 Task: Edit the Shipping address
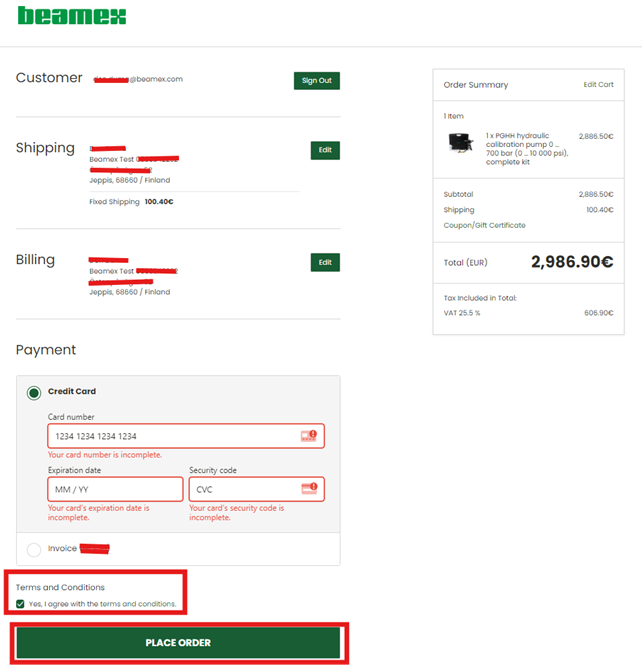click(x=325, y=150)
